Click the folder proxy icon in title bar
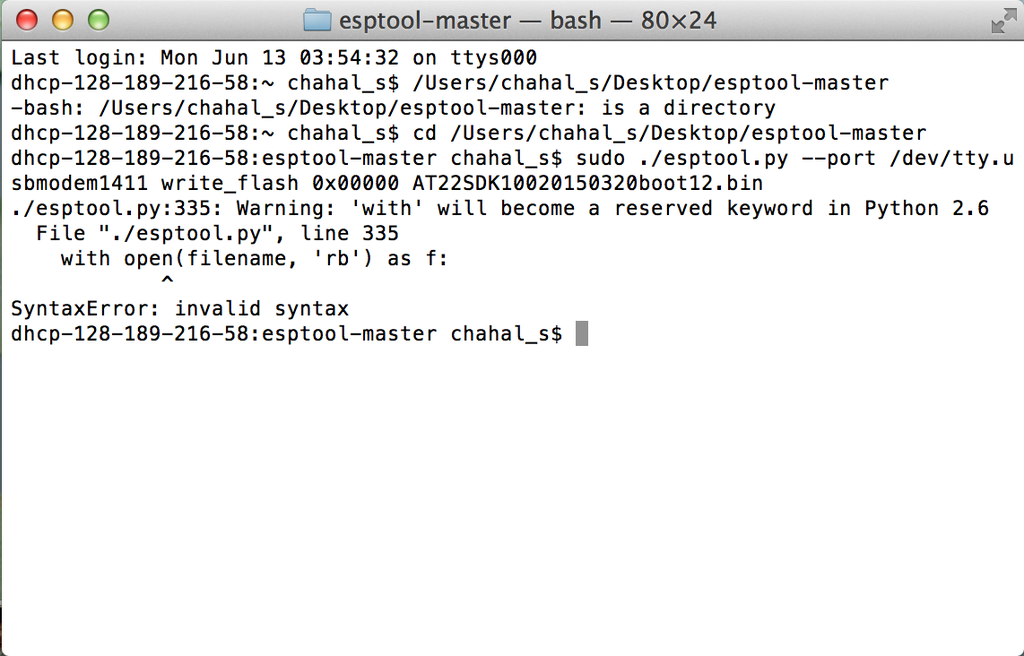Image resolution: width=1024 pixels, height=656 pixels. [317, 20]
